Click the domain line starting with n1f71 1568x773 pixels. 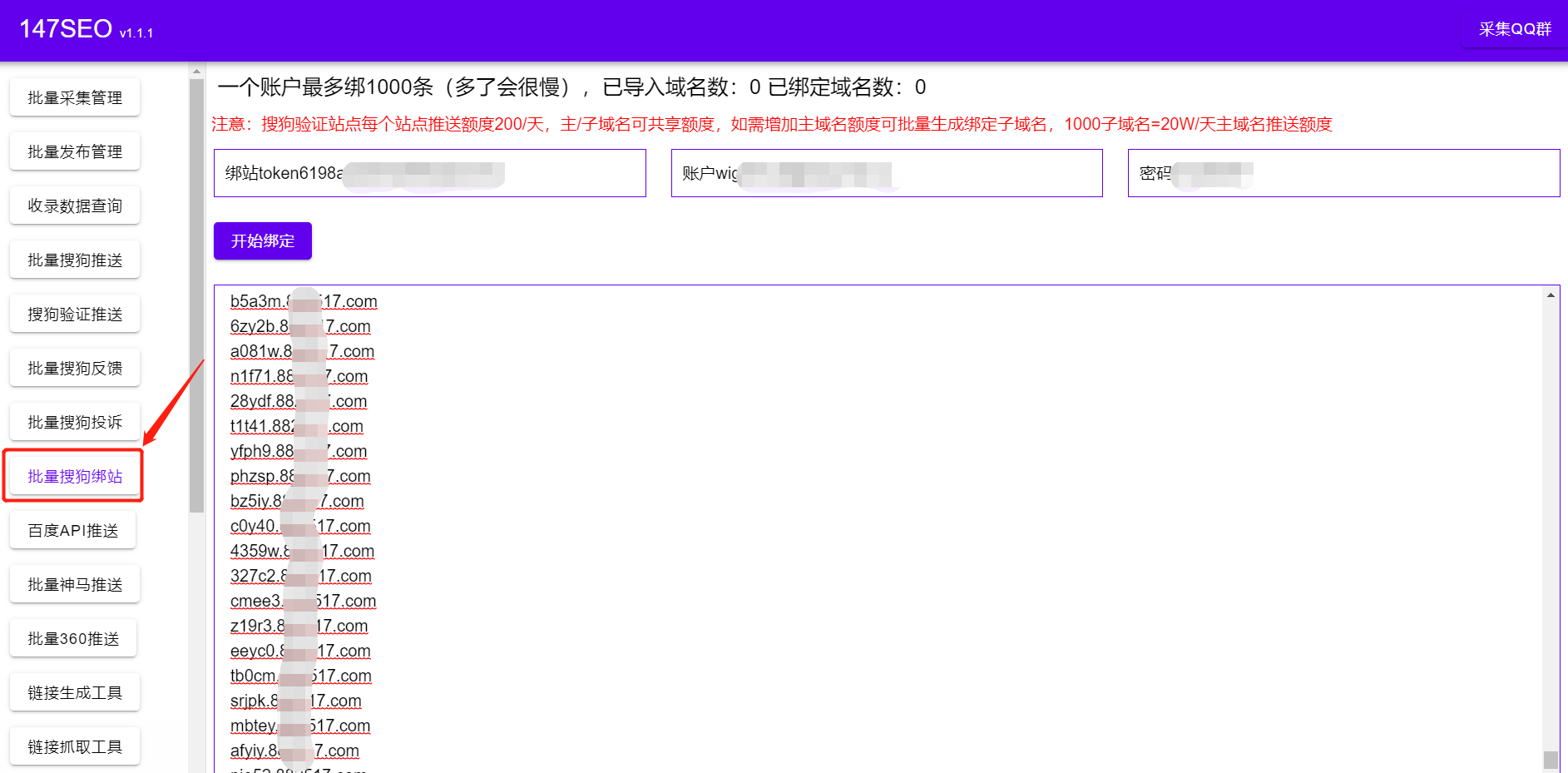[x=299, y=376]
